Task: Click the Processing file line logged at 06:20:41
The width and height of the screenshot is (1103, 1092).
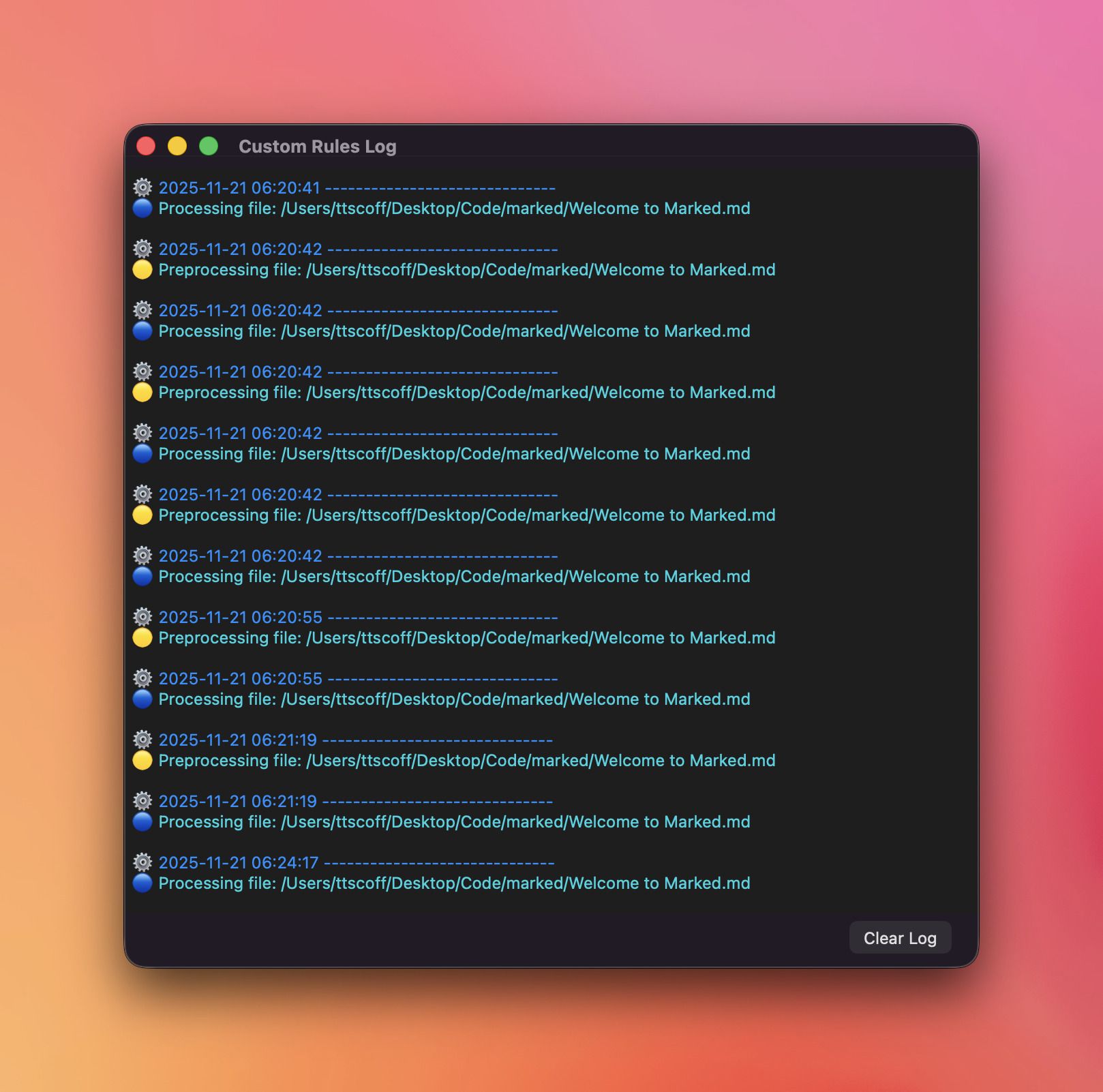Action: tap(454, 209)
